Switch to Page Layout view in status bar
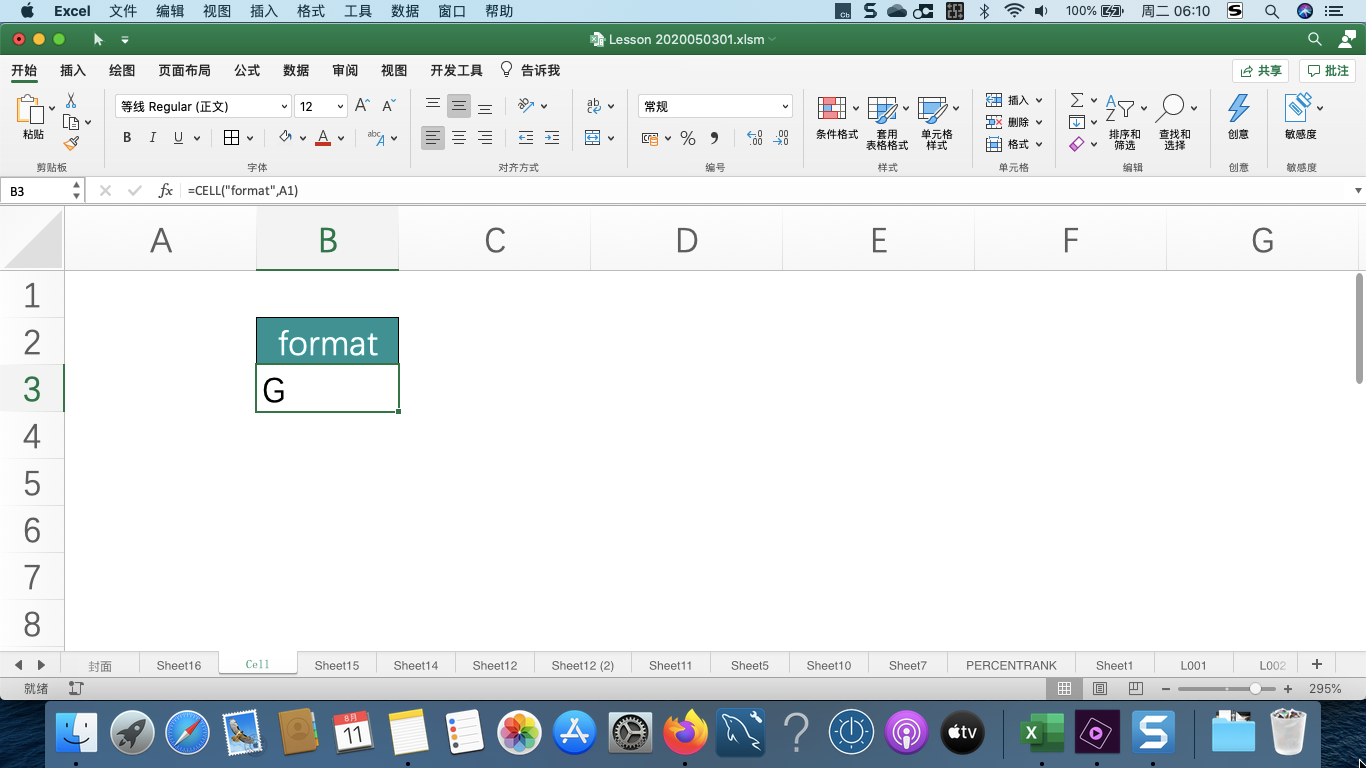 (1100, 689)
